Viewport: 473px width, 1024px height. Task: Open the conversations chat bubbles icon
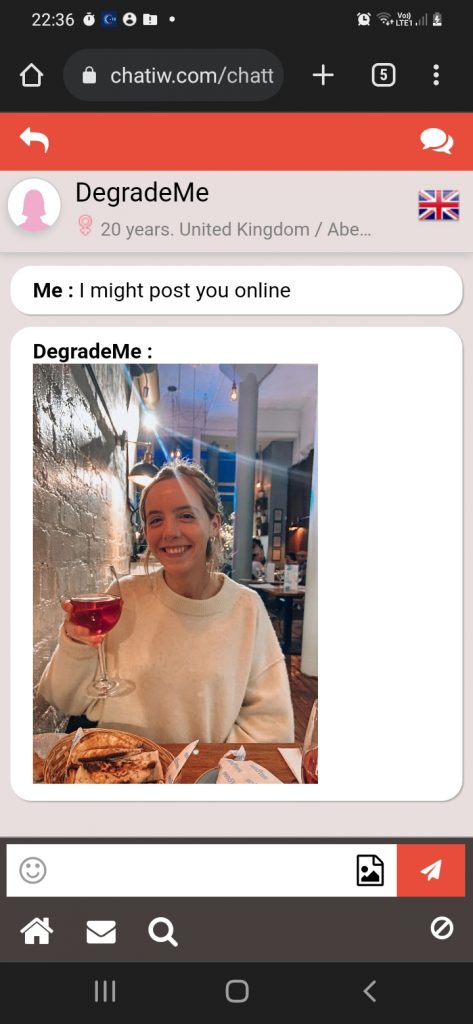point(436,140)
